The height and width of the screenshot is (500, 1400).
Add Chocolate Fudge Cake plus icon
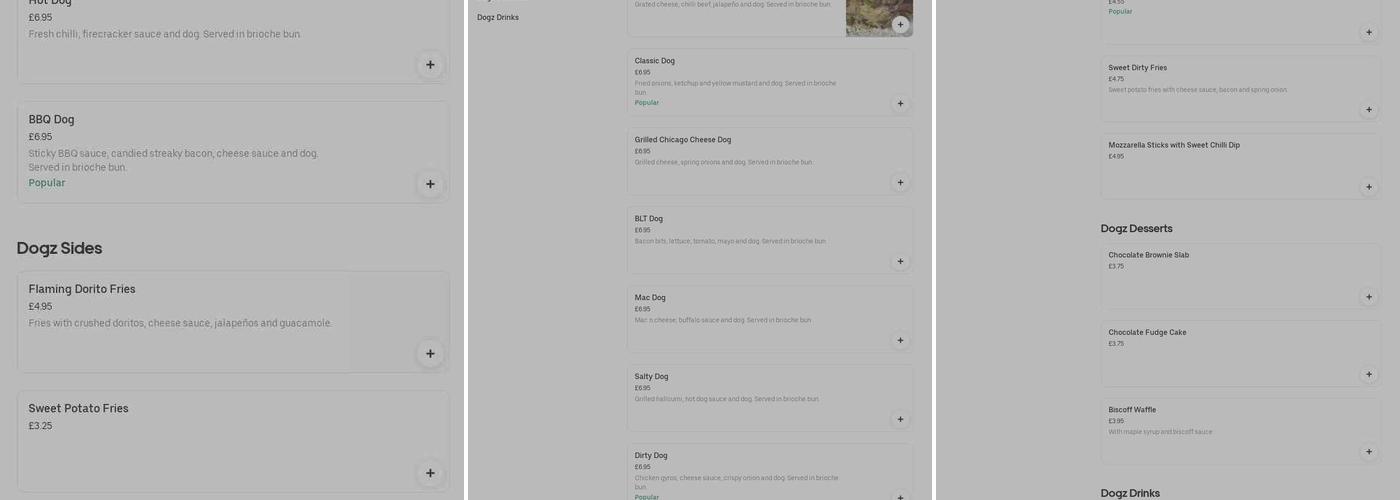1368,375
